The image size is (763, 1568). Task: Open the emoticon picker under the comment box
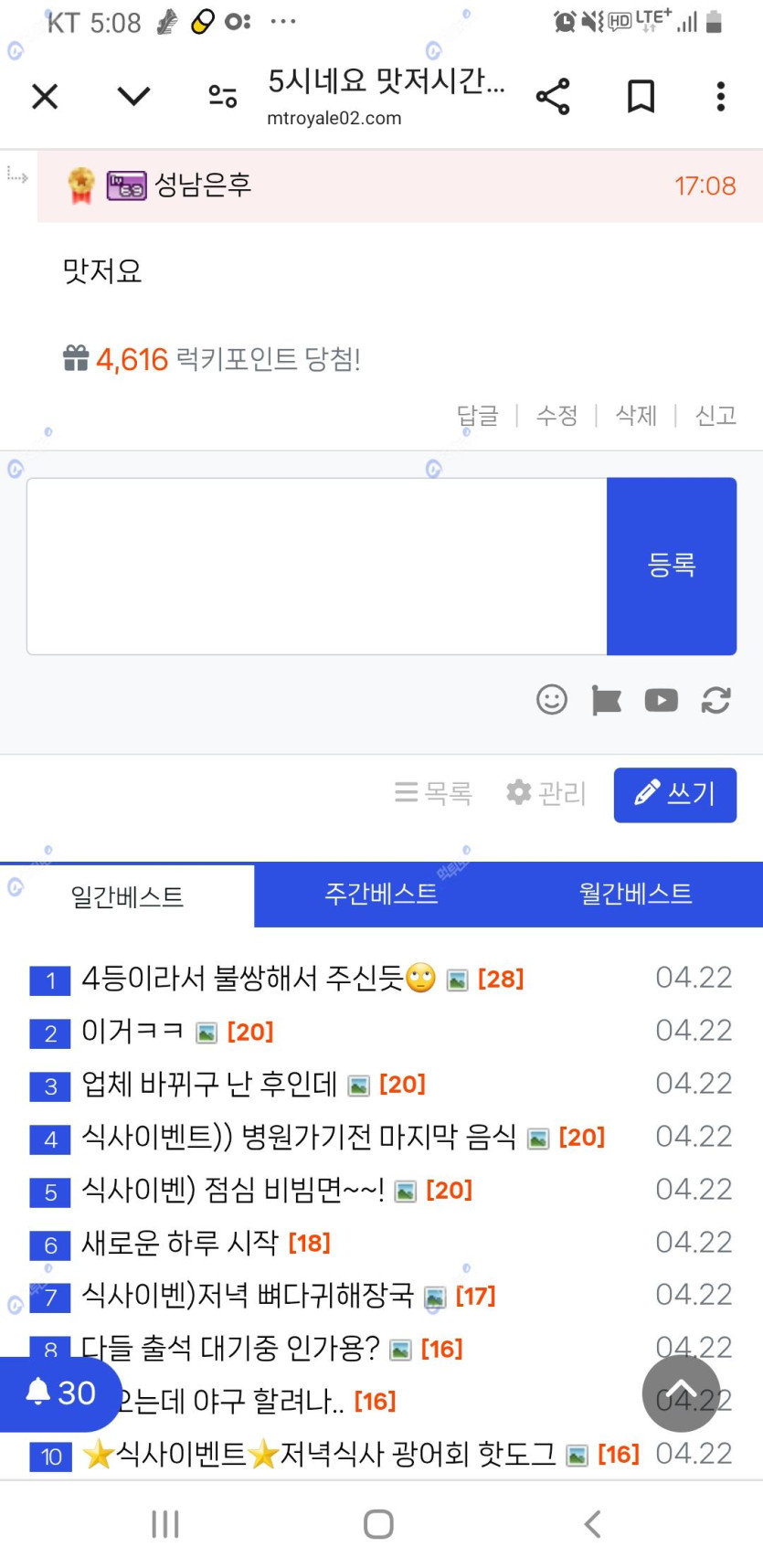pos(552,700)
